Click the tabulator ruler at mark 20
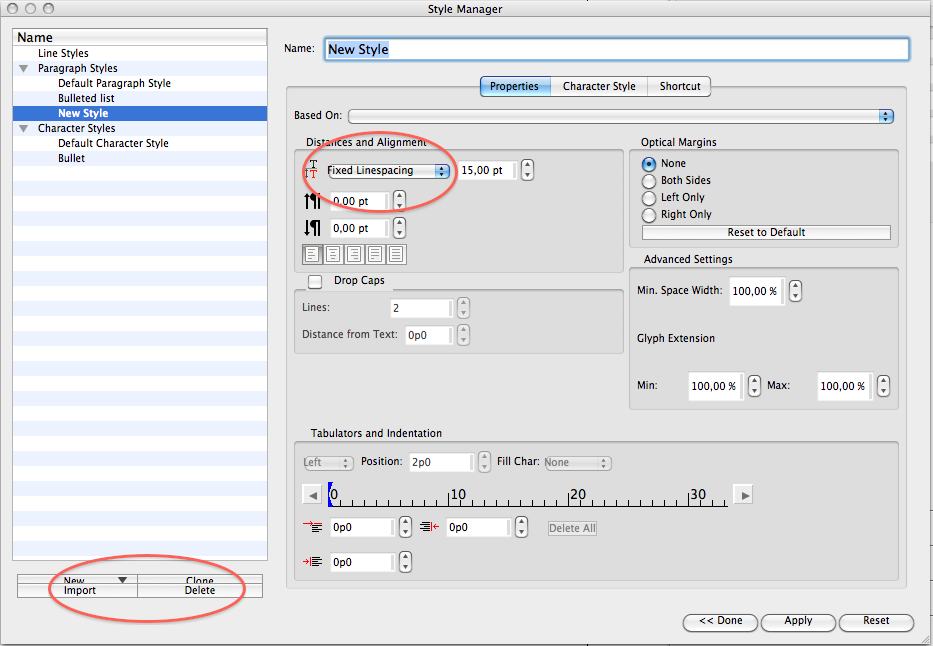 [572, 498]
